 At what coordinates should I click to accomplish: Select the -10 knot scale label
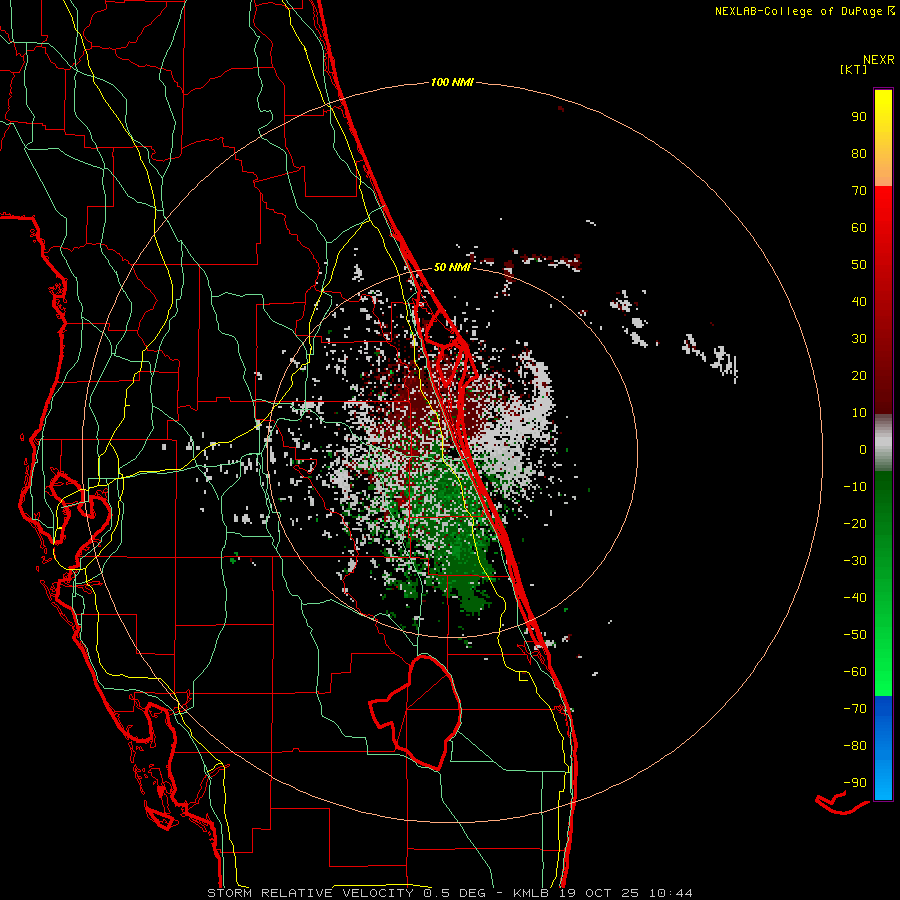pyautogui.click(x=855, y=487)
